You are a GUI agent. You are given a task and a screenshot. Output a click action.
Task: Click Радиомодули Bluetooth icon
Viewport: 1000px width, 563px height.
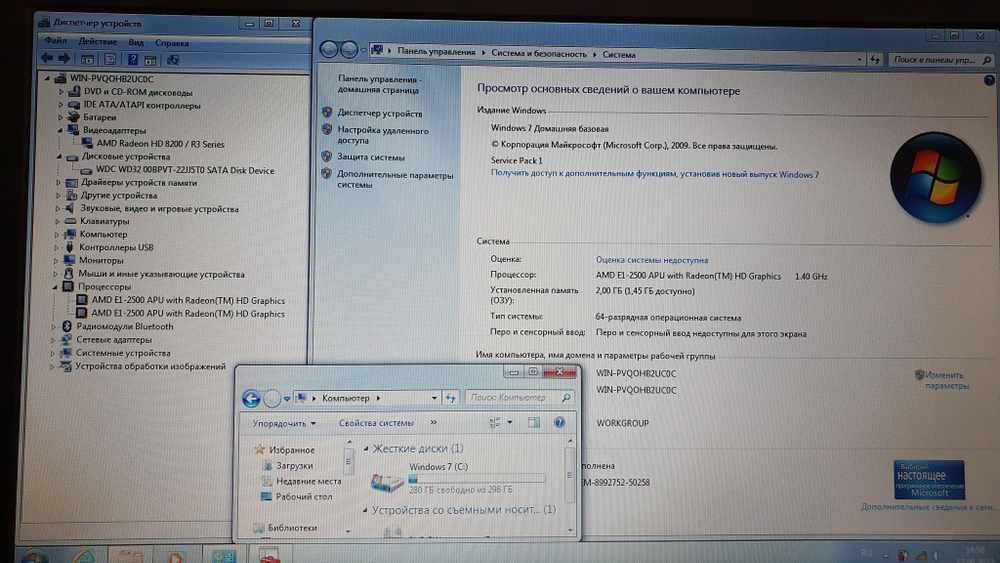66,326
